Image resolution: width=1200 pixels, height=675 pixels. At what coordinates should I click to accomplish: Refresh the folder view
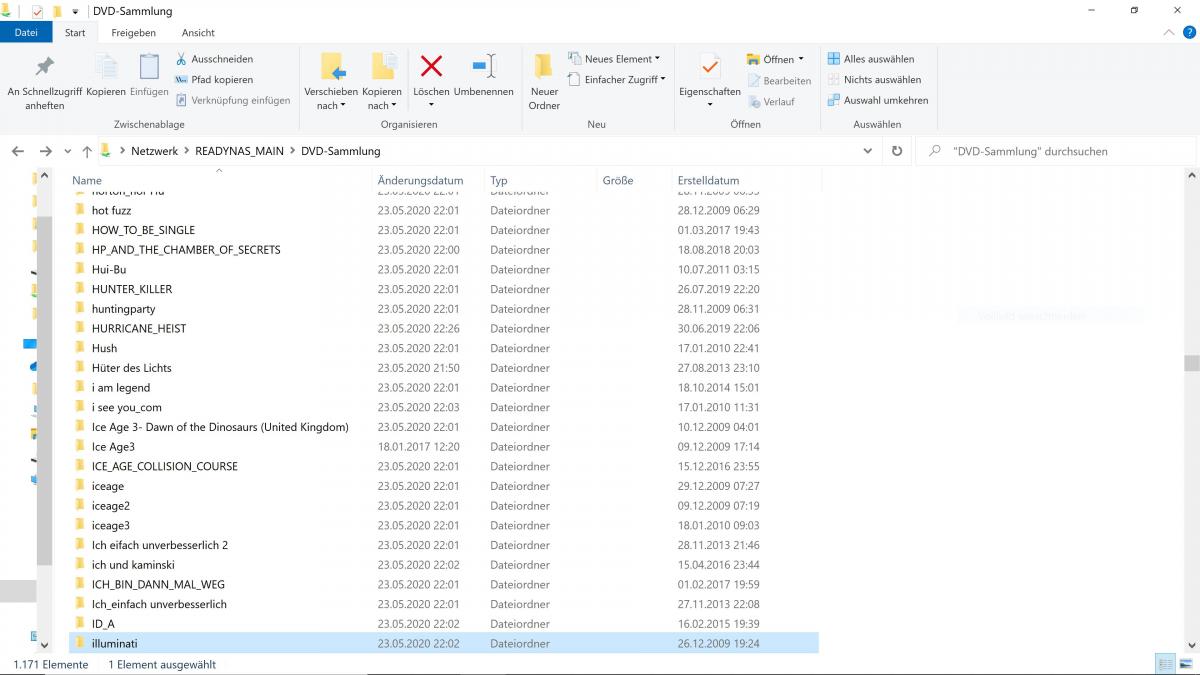point(897,151)
